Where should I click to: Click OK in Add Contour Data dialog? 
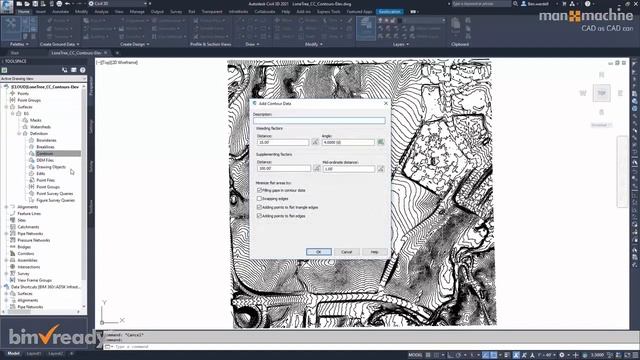point(319,252)
